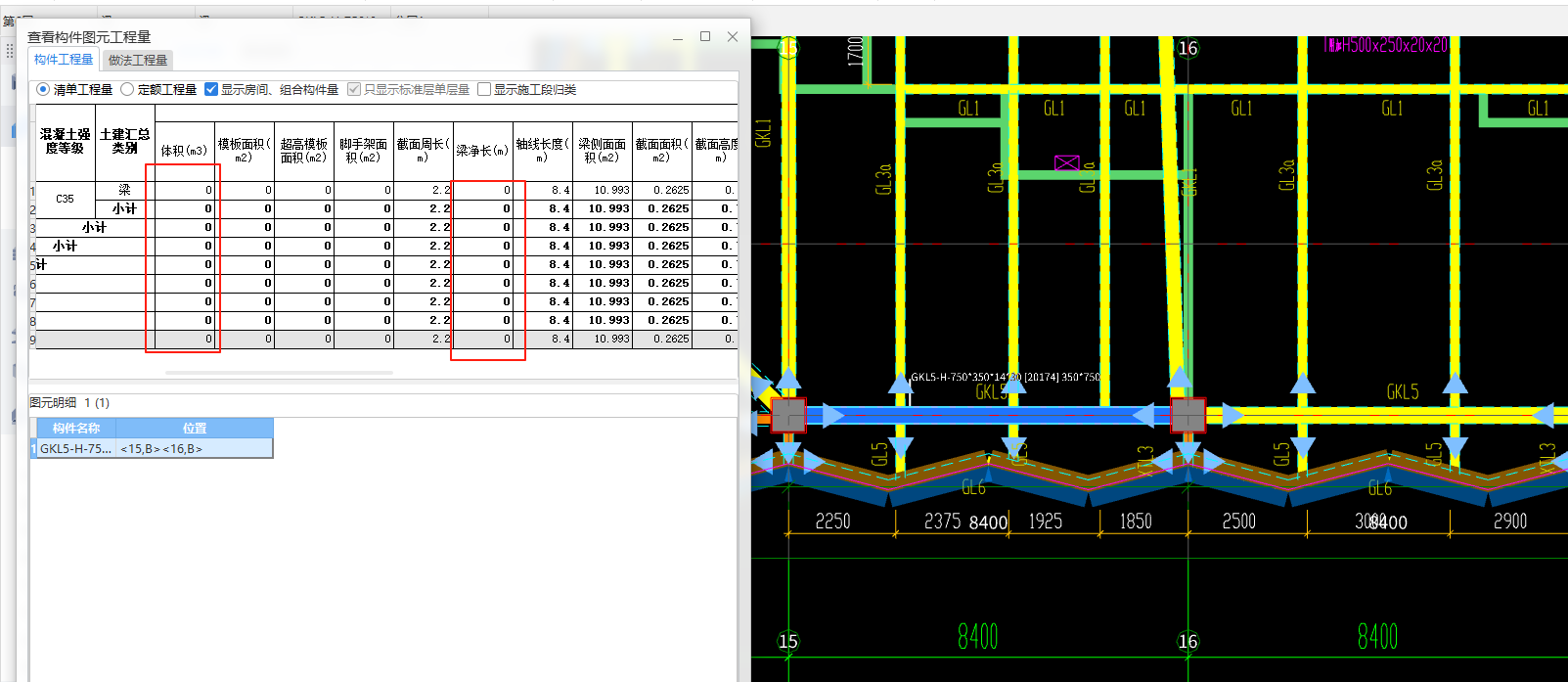Select the gray column at axis 16 on GKL5
The width and height of the screenshot is (1568, 682).
tap(1187, 415)
